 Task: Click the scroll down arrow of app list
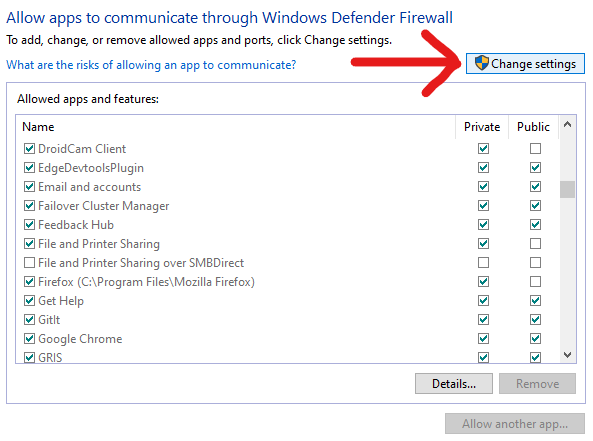[567, 355]
